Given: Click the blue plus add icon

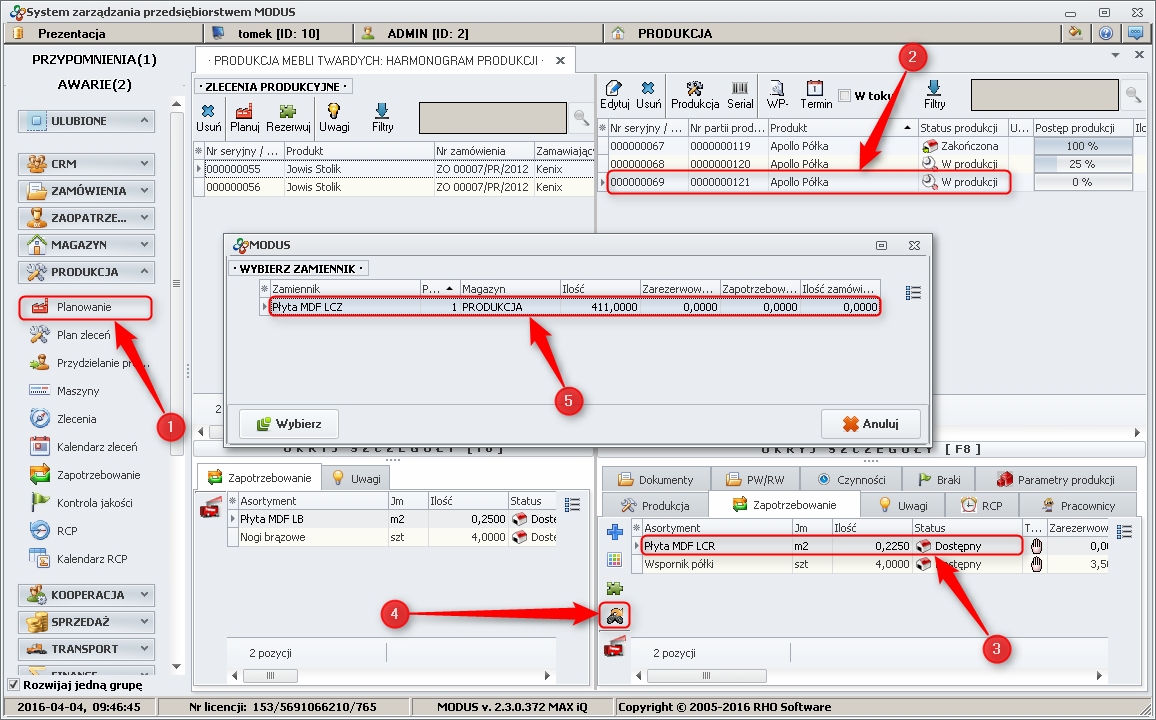Looking at the screenshot, I should (615, 532).
